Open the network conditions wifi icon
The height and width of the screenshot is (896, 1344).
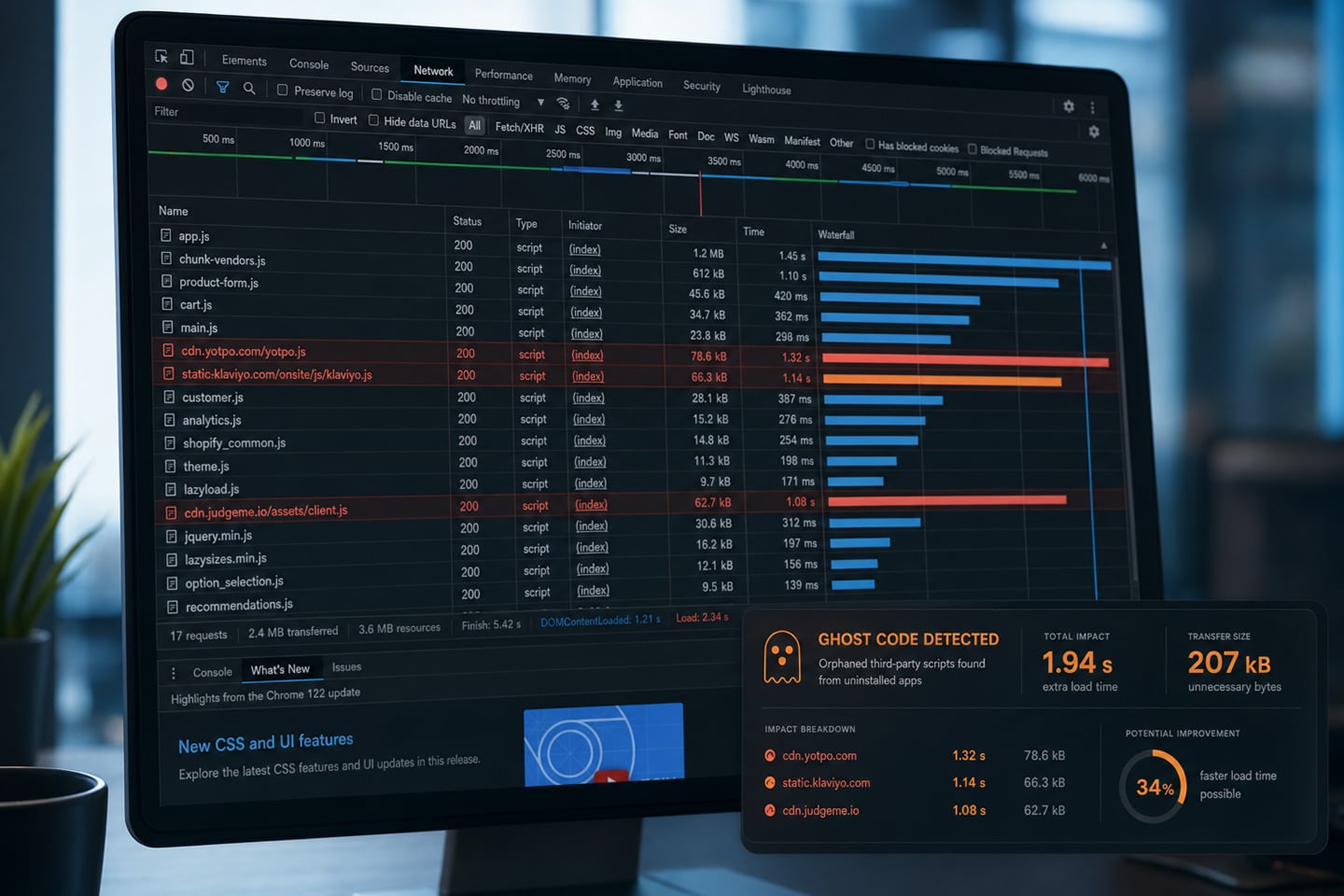[x=563, y=103]
